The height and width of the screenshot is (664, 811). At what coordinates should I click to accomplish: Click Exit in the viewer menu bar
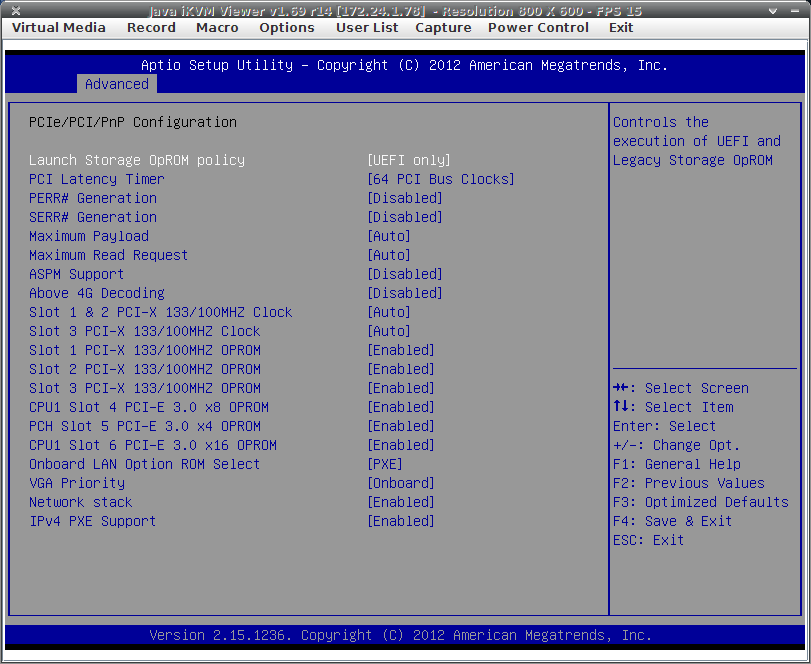coord(621,27)
